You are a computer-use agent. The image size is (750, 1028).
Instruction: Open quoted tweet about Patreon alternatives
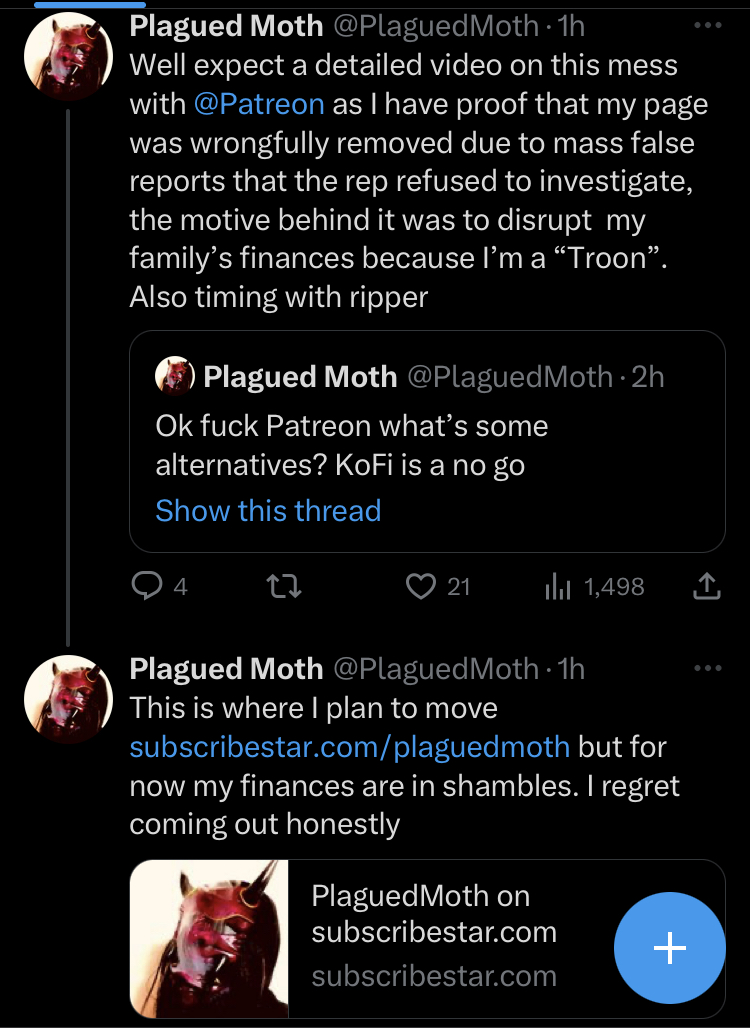pyautogui.click(x=427, y=441)
